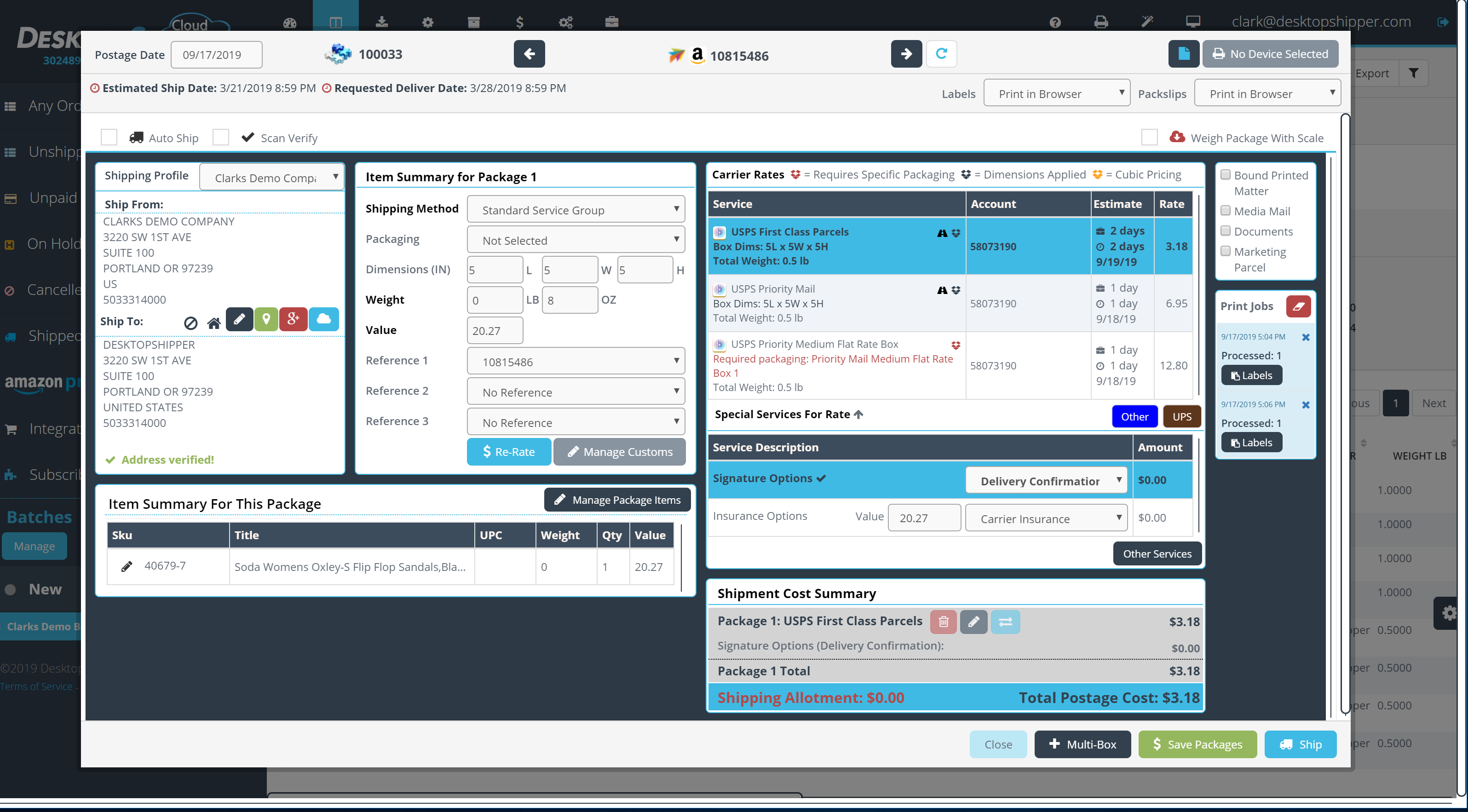
Task: Open the help question mark icon
Action: tap(1055, 22)
